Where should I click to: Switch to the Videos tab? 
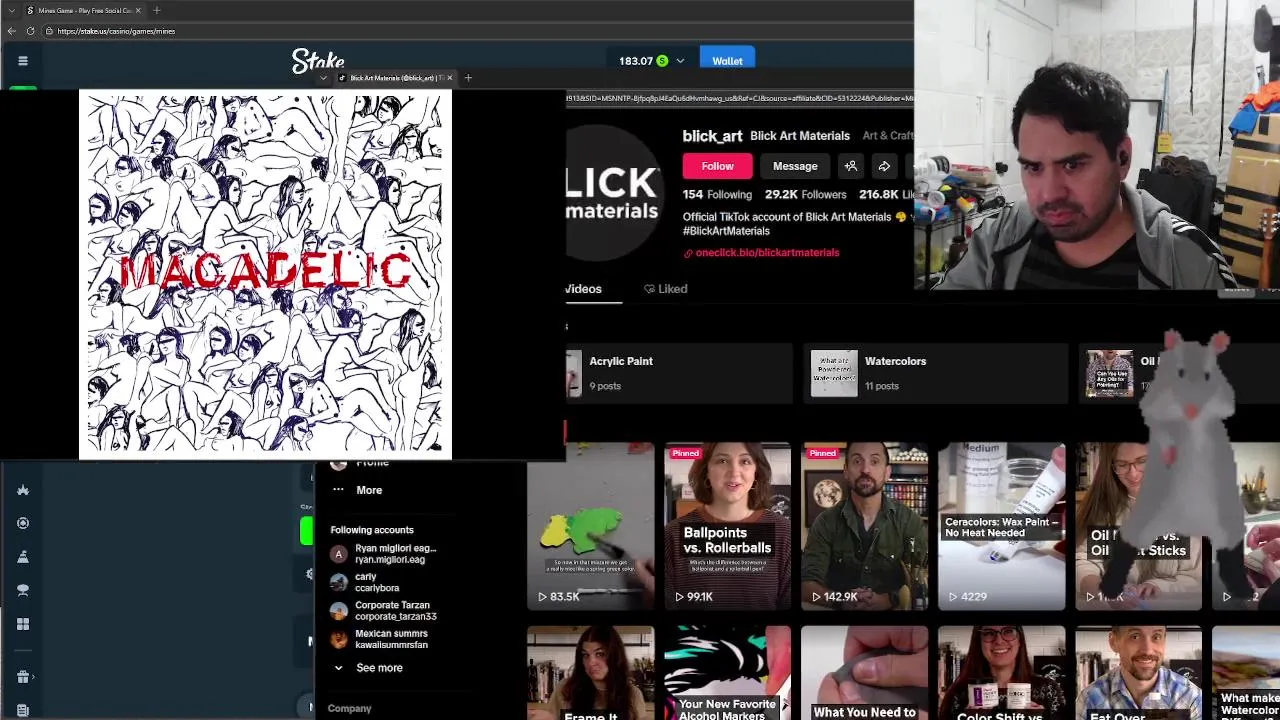[x=584, y=289]
